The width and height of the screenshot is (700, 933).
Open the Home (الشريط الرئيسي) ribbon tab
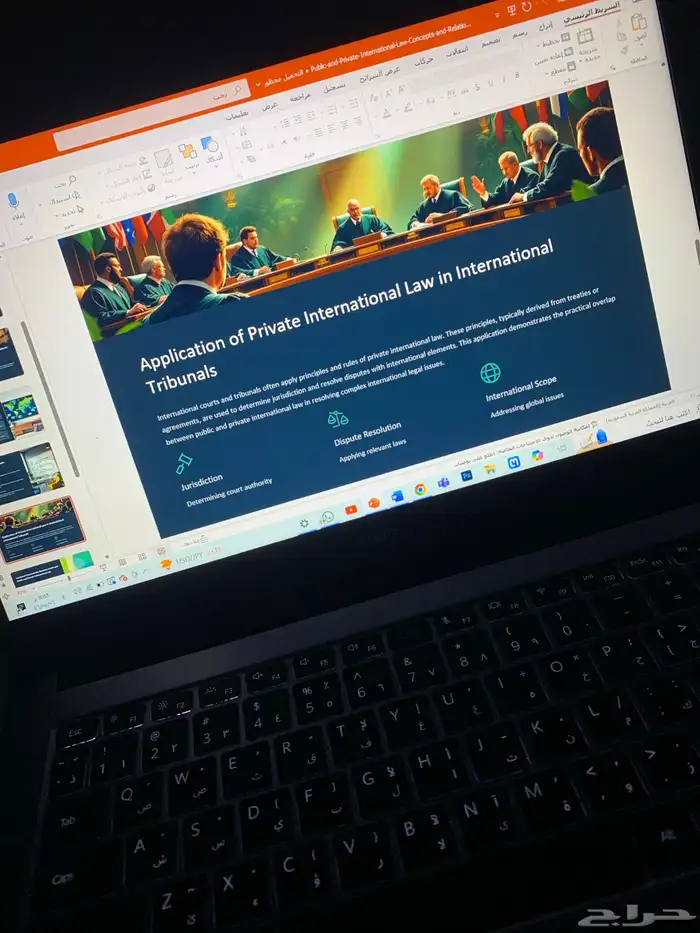pos(590,11)
